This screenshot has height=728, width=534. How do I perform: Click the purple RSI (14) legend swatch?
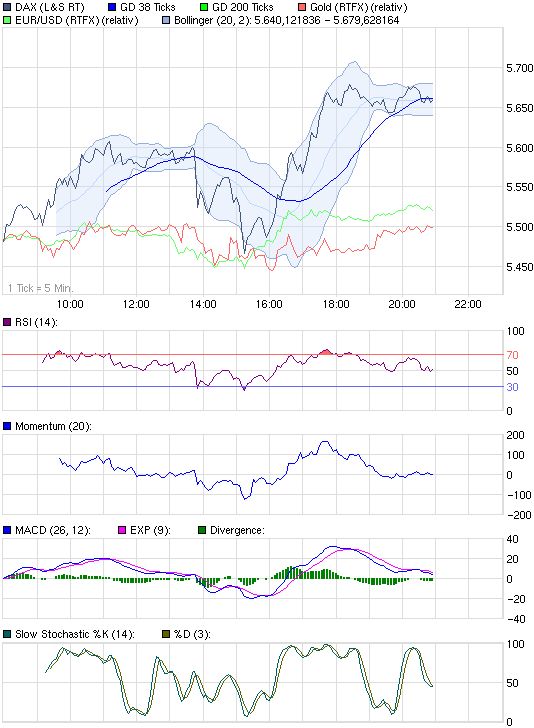click(x=7, y=322)
